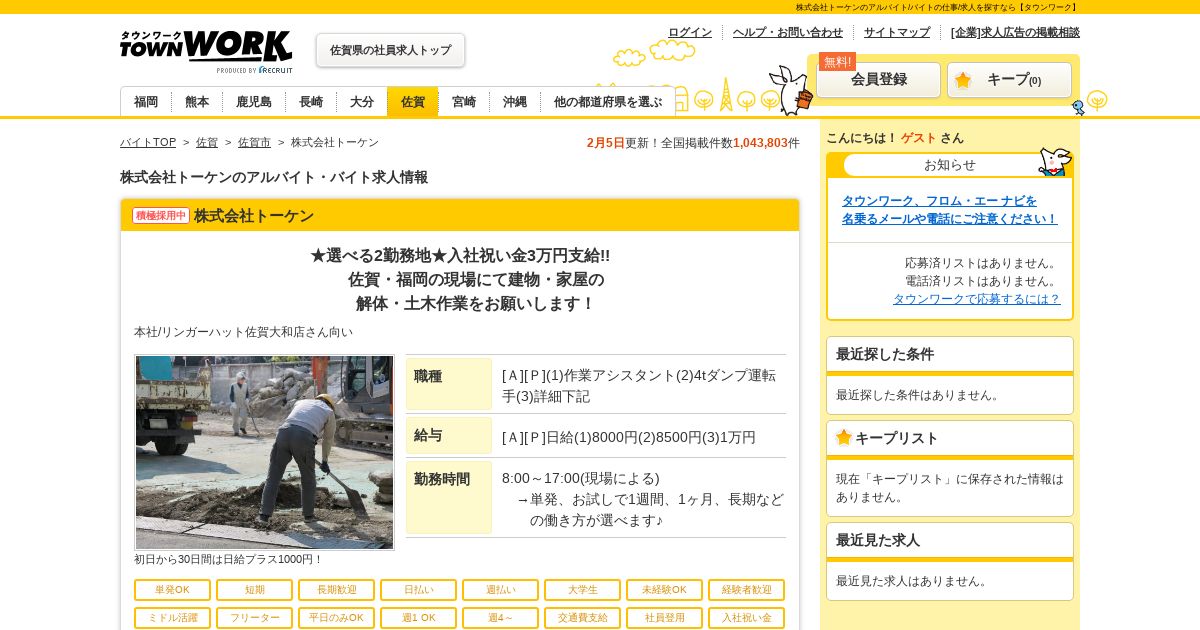Open the サイトマップ link

point(897,32)
